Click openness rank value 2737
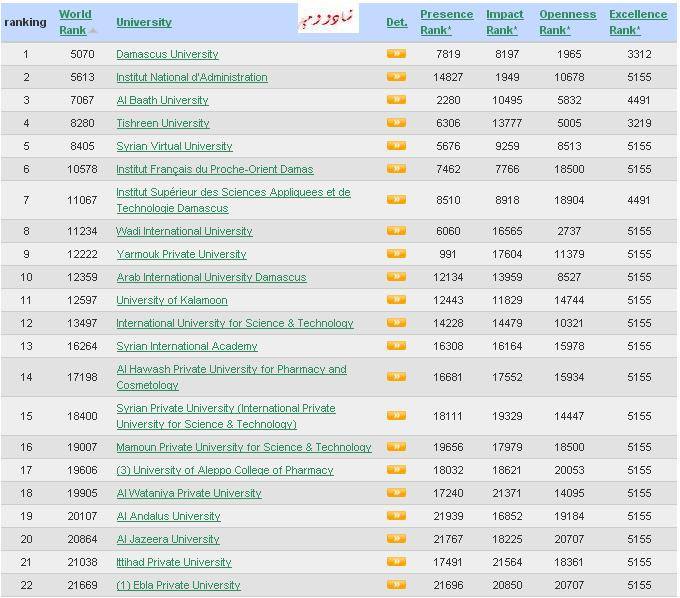Screen dimensions: 680x598 click(569, 231)
